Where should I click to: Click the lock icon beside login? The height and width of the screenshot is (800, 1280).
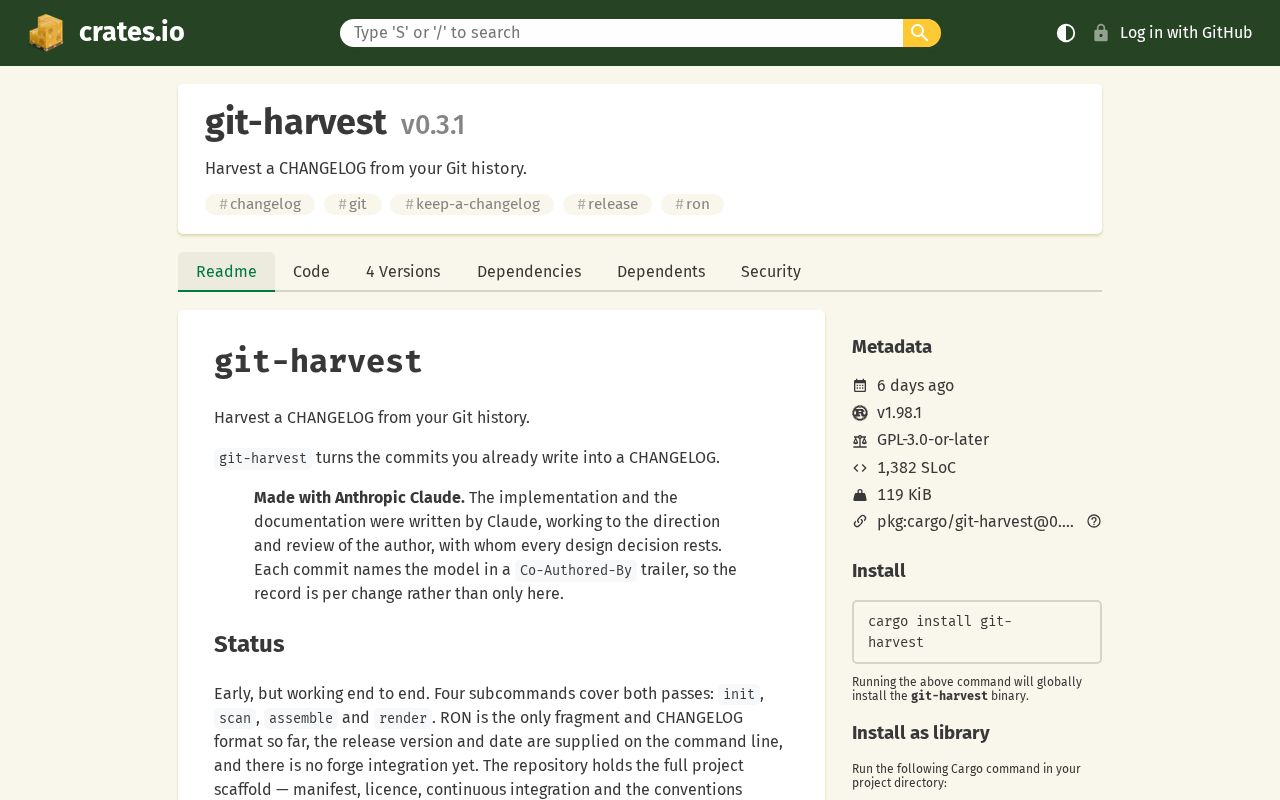click(1101, 33)
